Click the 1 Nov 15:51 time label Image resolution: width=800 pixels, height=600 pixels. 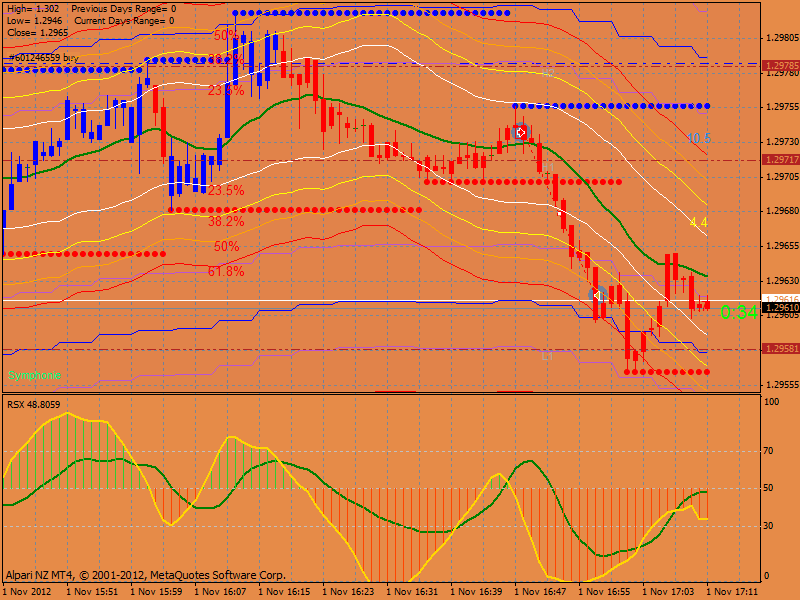[x=92, y=592]
